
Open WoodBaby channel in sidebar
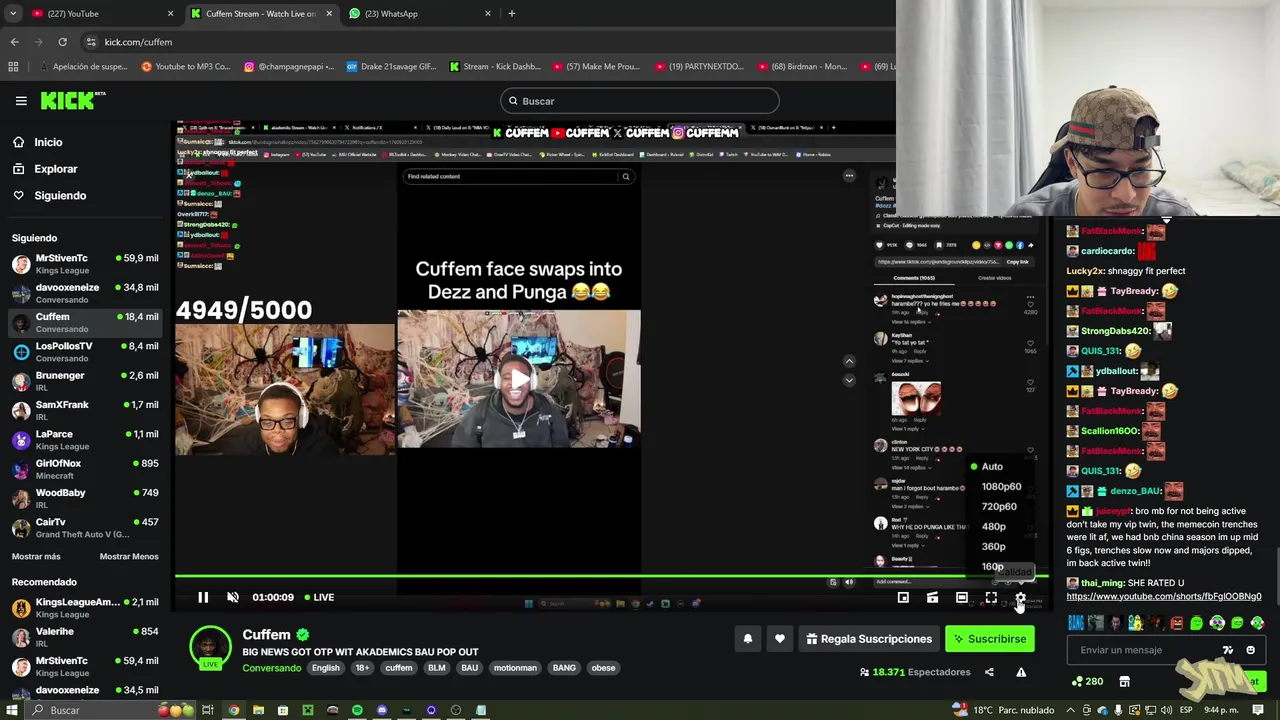(x=85, y=499)
